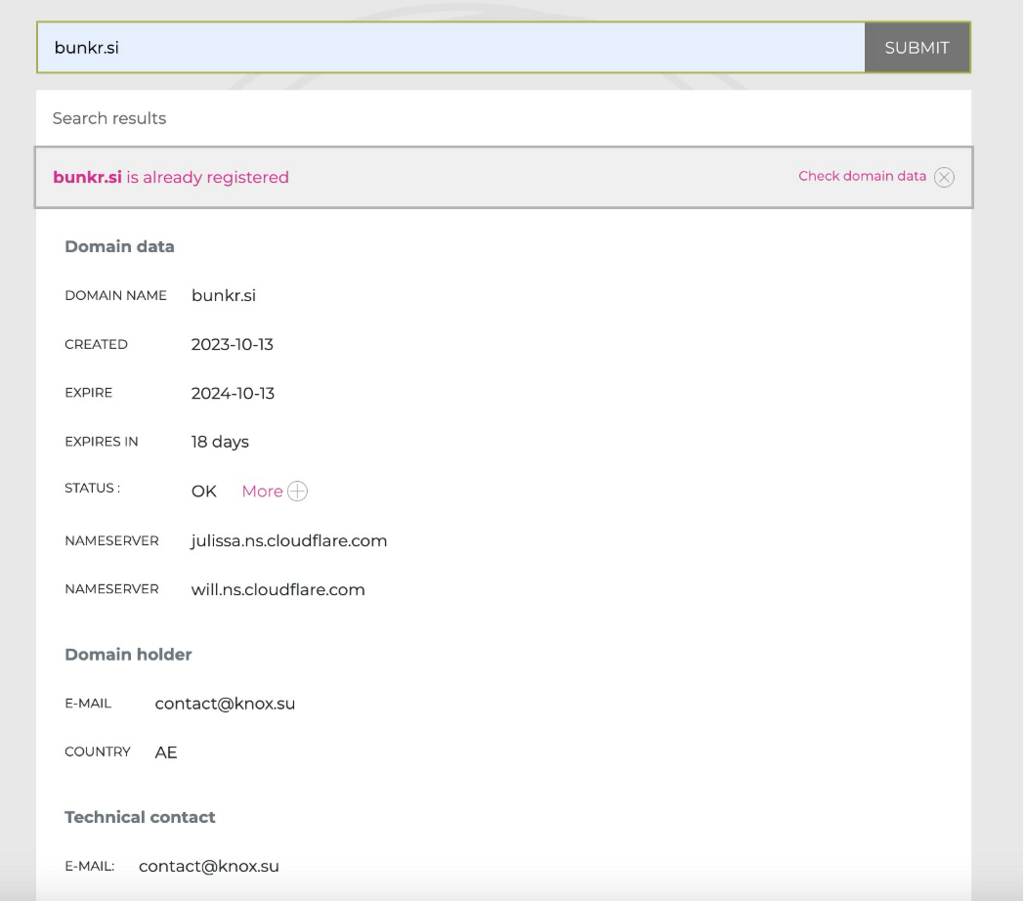Click the DOMAIN NAME label
This screenshot has height=901, width=1024.
[116, 295]
